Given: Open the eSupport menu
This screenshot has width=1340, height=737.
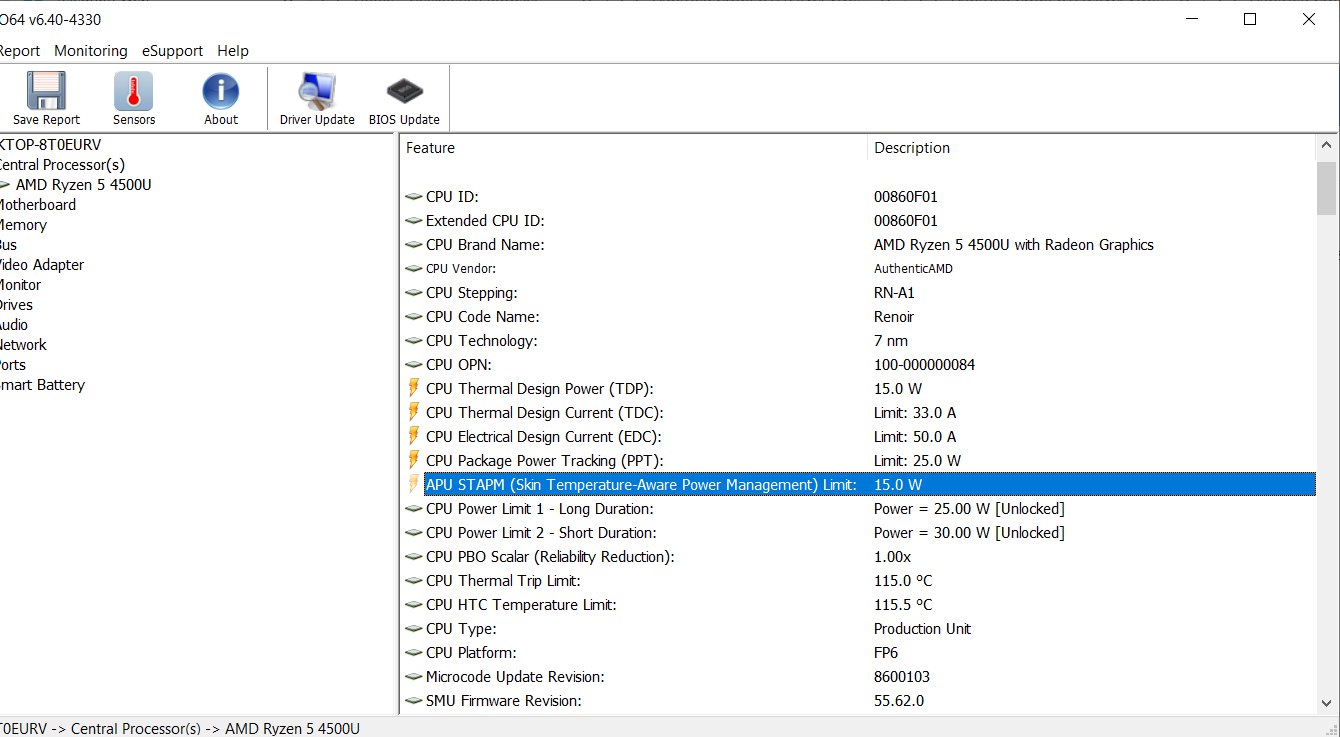Looking at the screenshot, I should 172,51.
